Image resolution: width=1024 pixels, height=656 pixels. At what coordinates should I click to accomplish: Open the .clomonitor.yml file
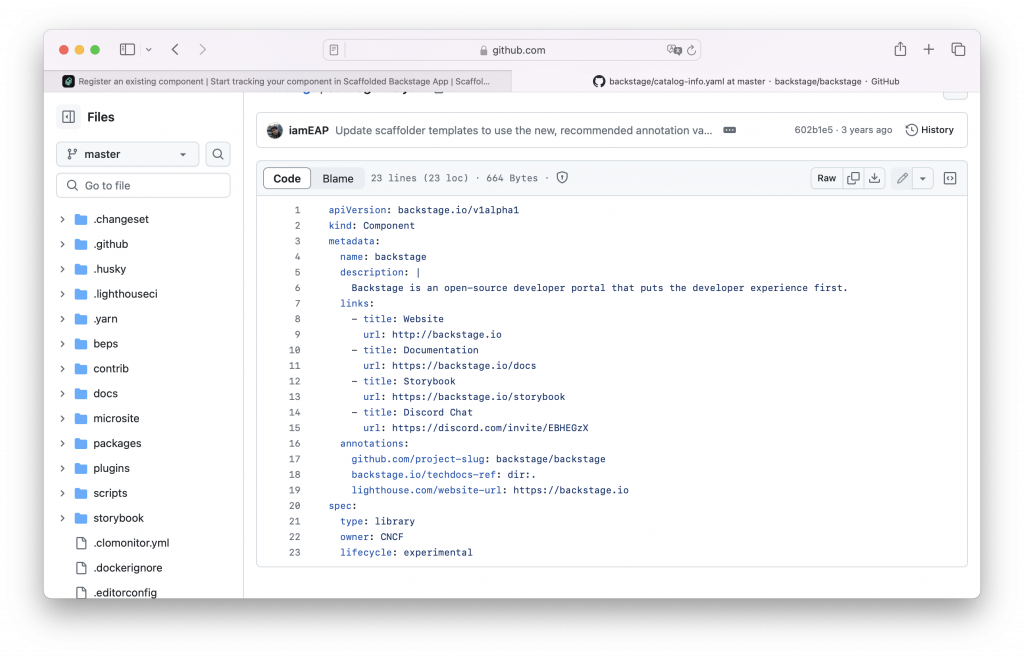click(131, 543)
